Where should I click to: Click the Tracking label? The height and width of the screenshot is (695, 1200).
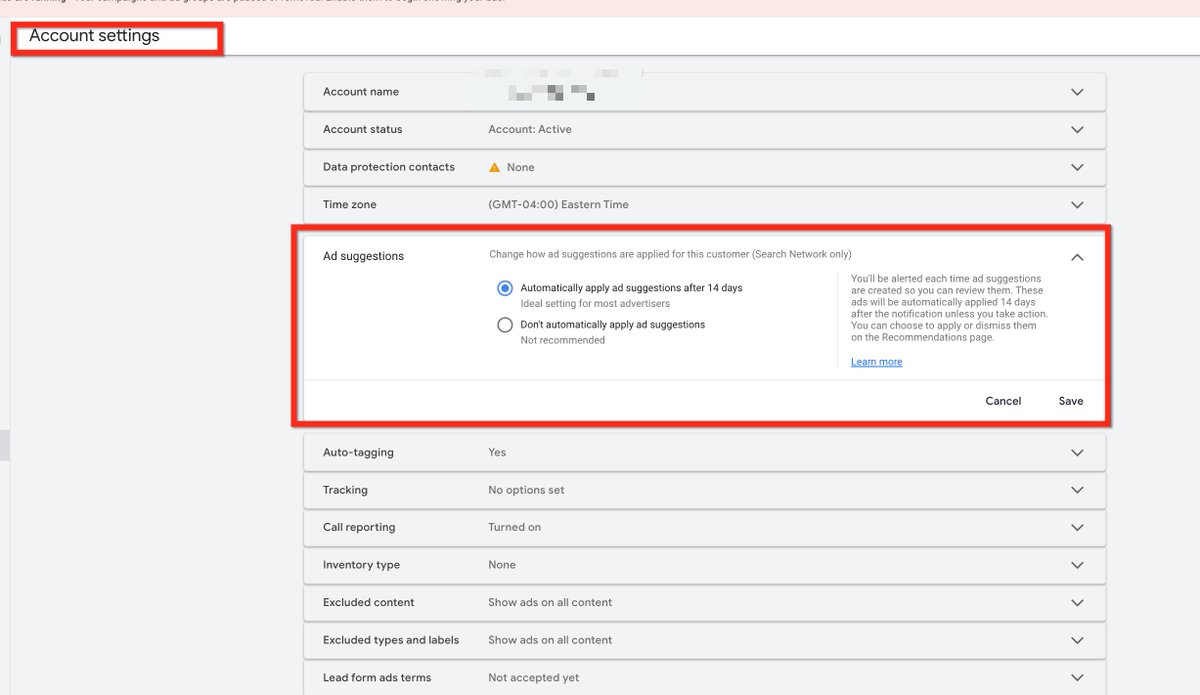[345, 490]
